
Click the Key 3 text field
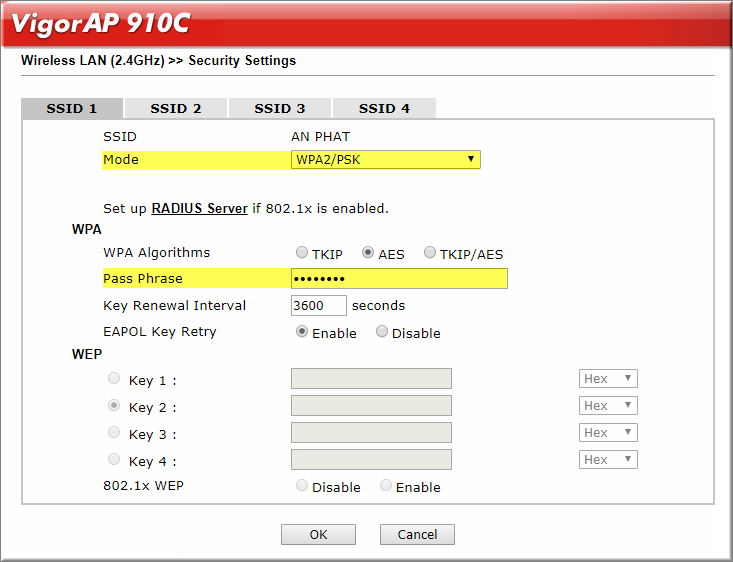point(371,432)
